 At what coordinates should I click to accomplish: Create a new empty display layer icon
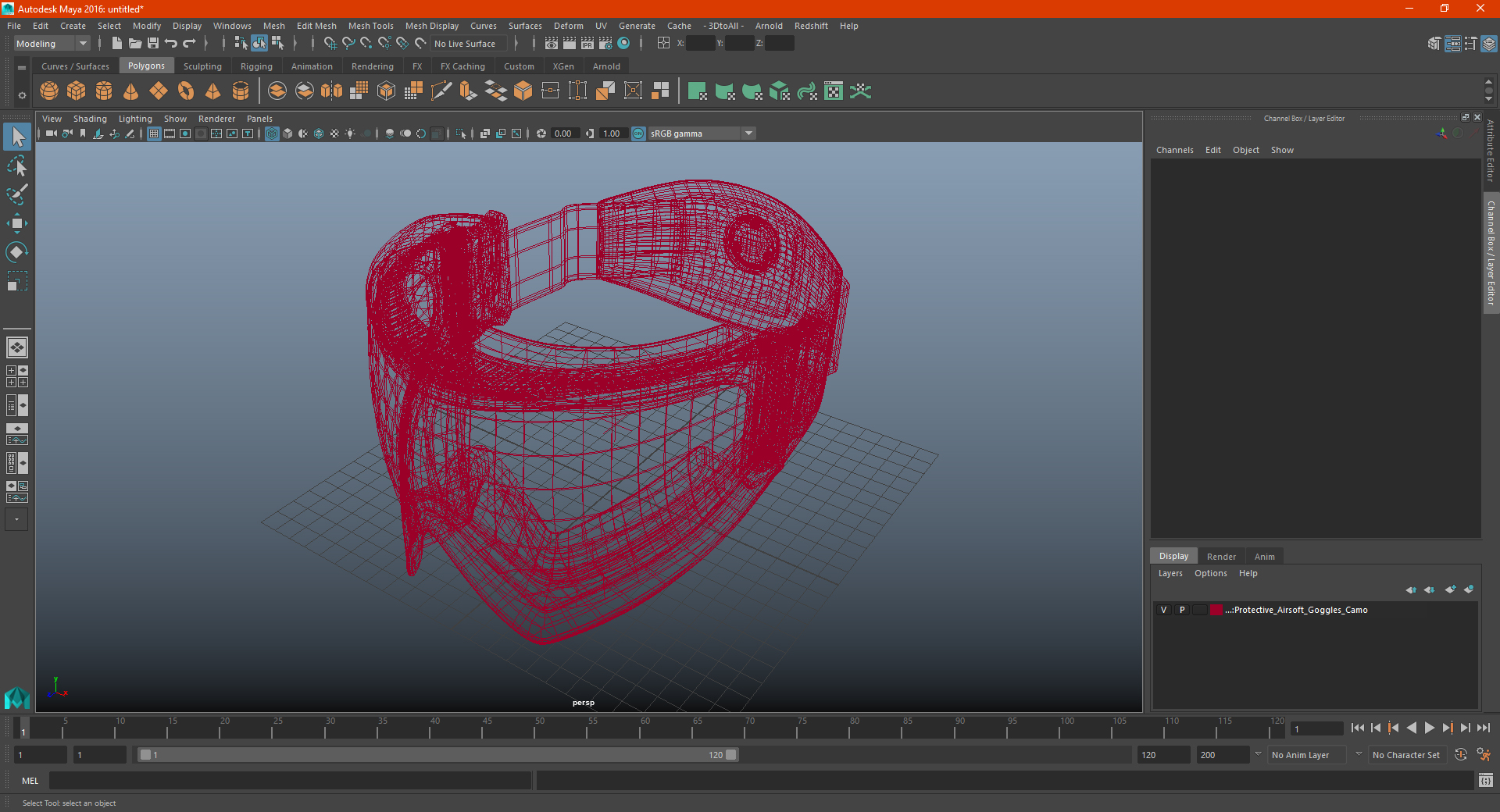[x=1450, y=589]
